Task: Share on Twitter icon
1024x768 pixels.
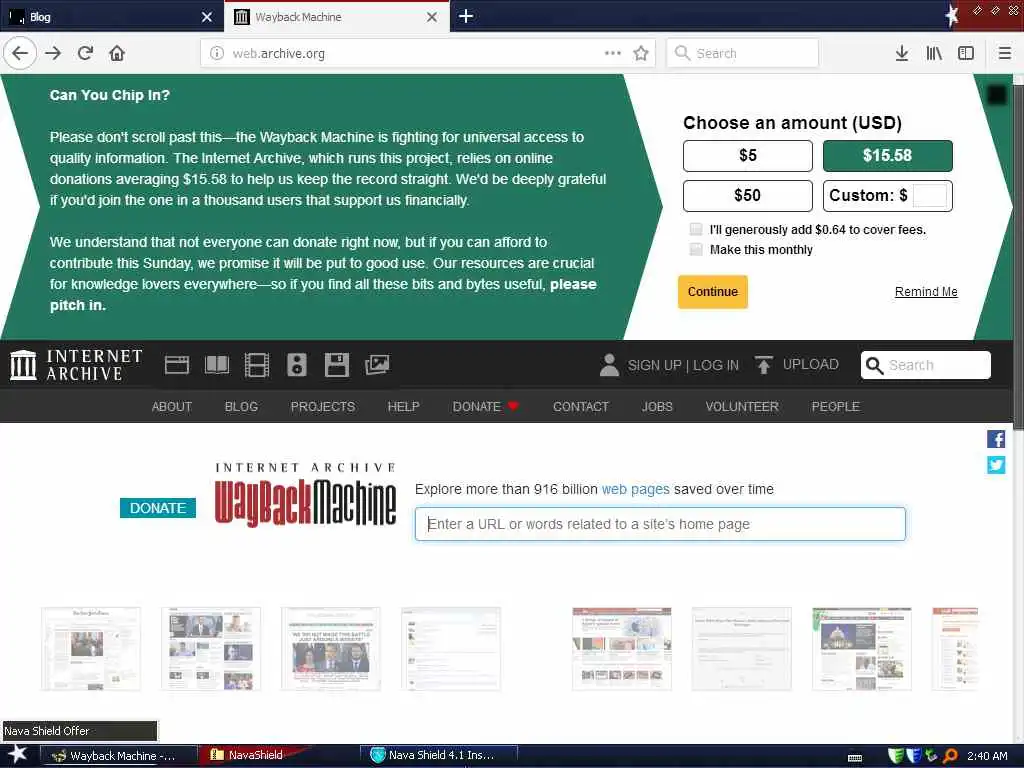Action: (x=996, y=465)
